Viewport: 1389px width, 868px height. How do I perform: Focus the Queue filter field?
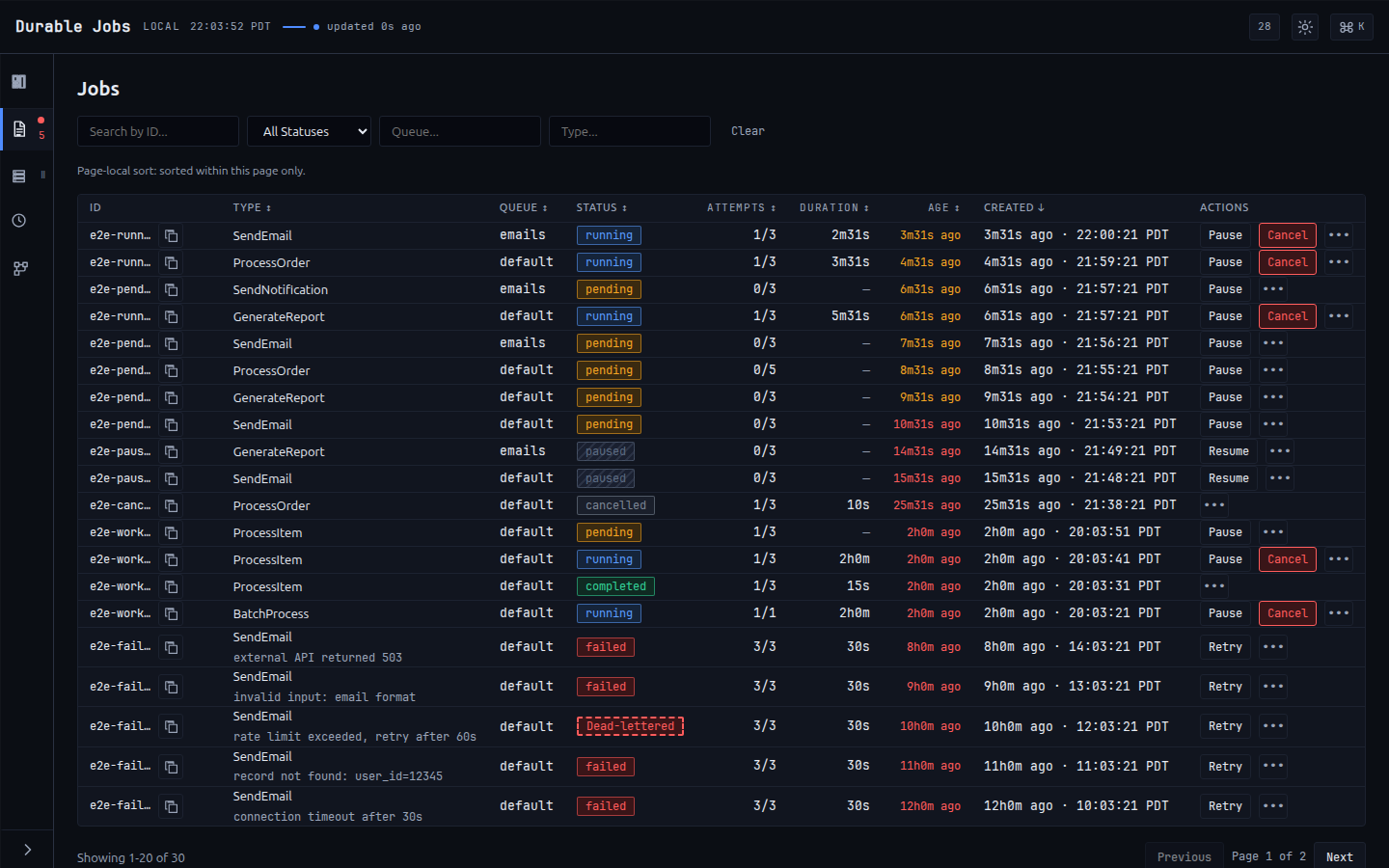460,131
